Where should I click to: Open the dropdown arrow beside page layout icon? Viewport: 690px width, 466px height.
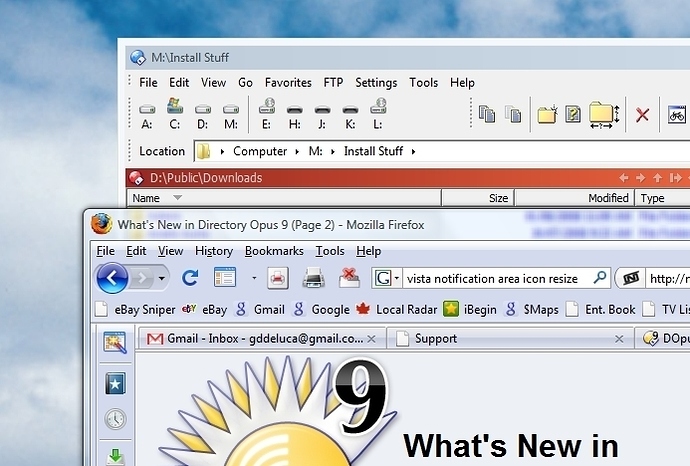(254, 278)
